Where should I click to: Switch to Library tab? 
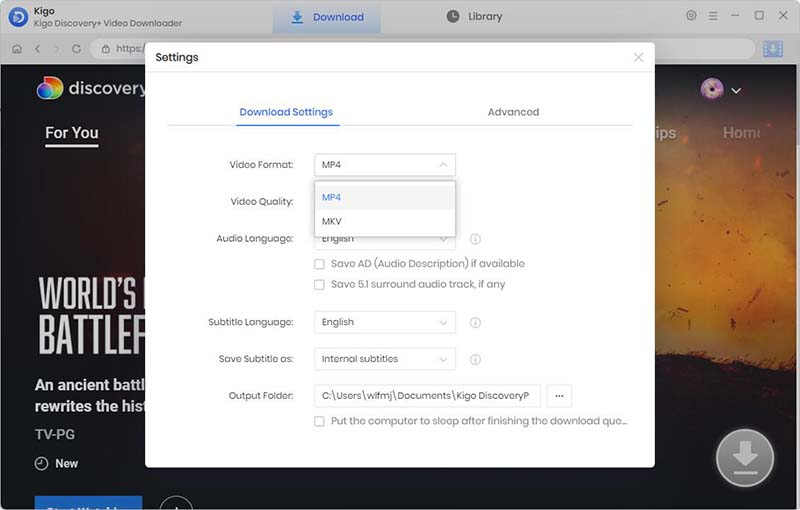click(474, 16)
